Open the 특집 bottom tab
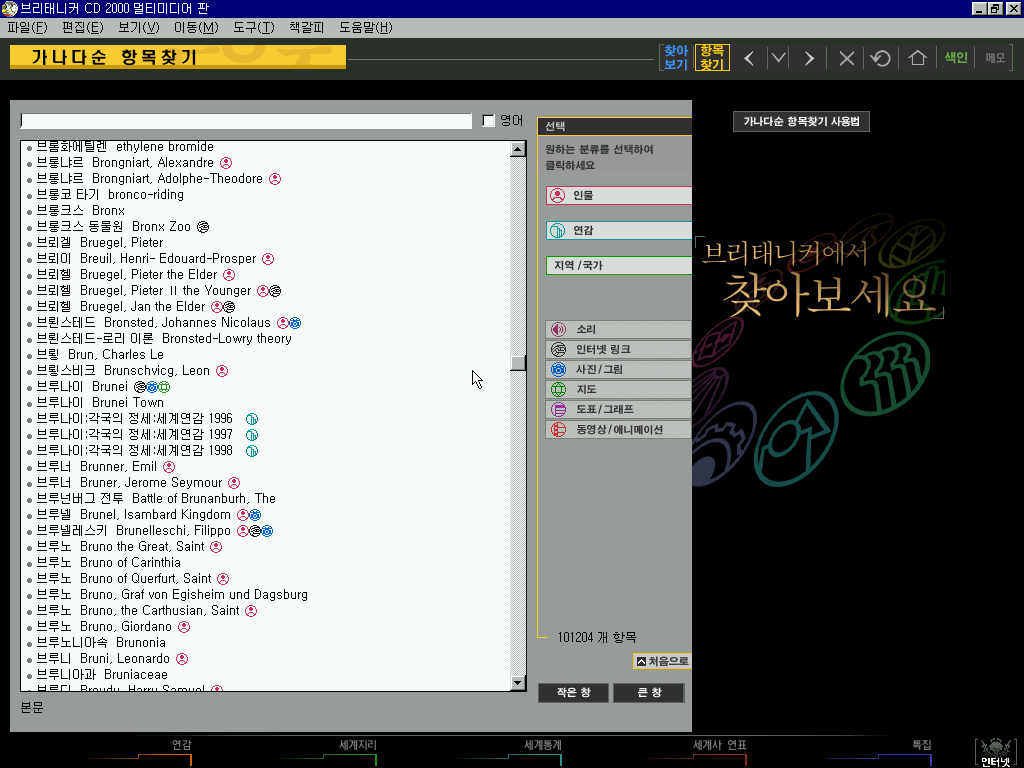The height and width of the screenshot is (768, 1024). [921, 744]
